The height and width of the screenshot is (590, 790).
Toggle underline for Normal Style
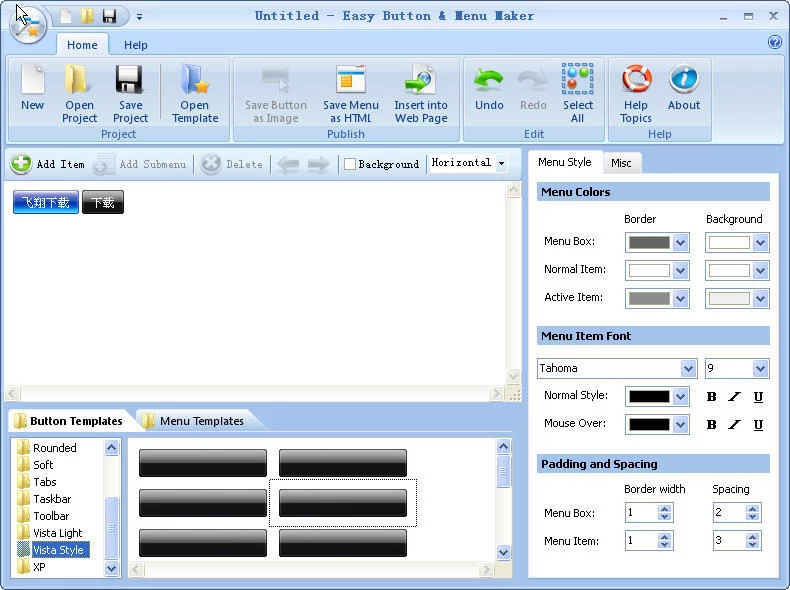pos(758,397)
